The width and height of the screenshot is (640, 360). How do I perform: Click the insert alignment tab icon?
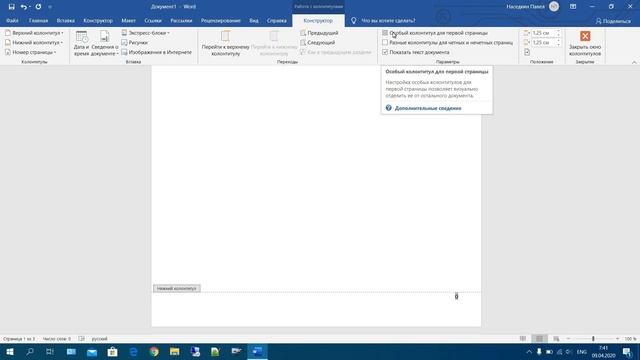[x=527, y=52]
